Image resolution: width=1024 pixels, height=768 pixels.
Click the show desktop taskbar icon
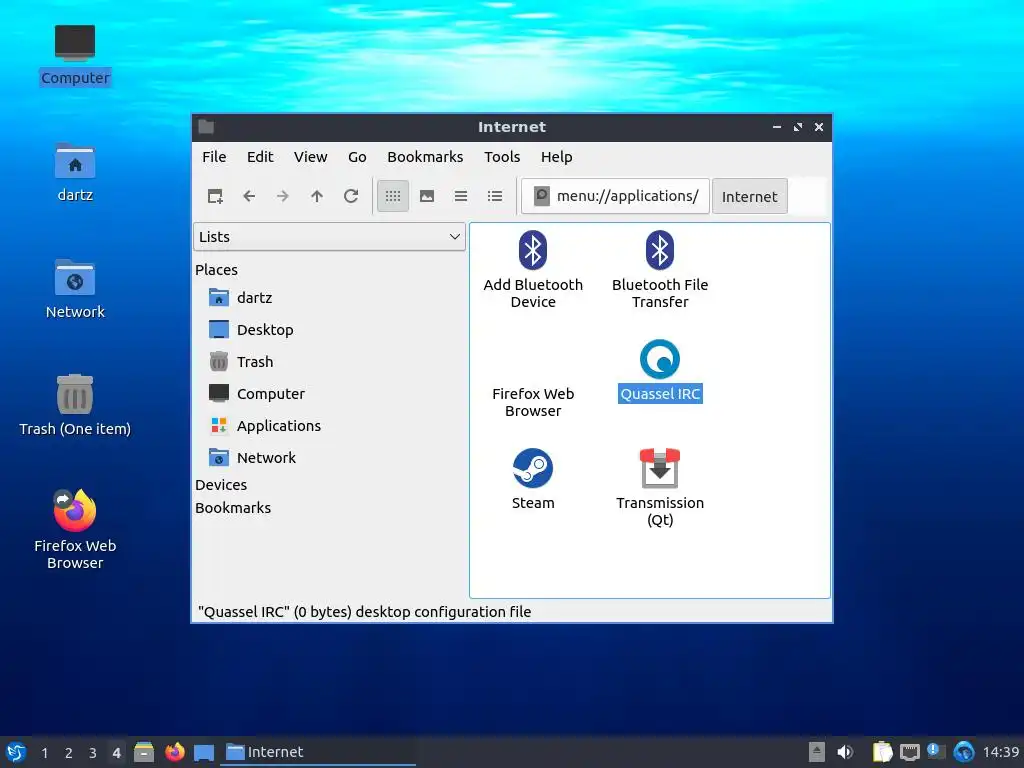pyautogui.click(x=204, y=753)
